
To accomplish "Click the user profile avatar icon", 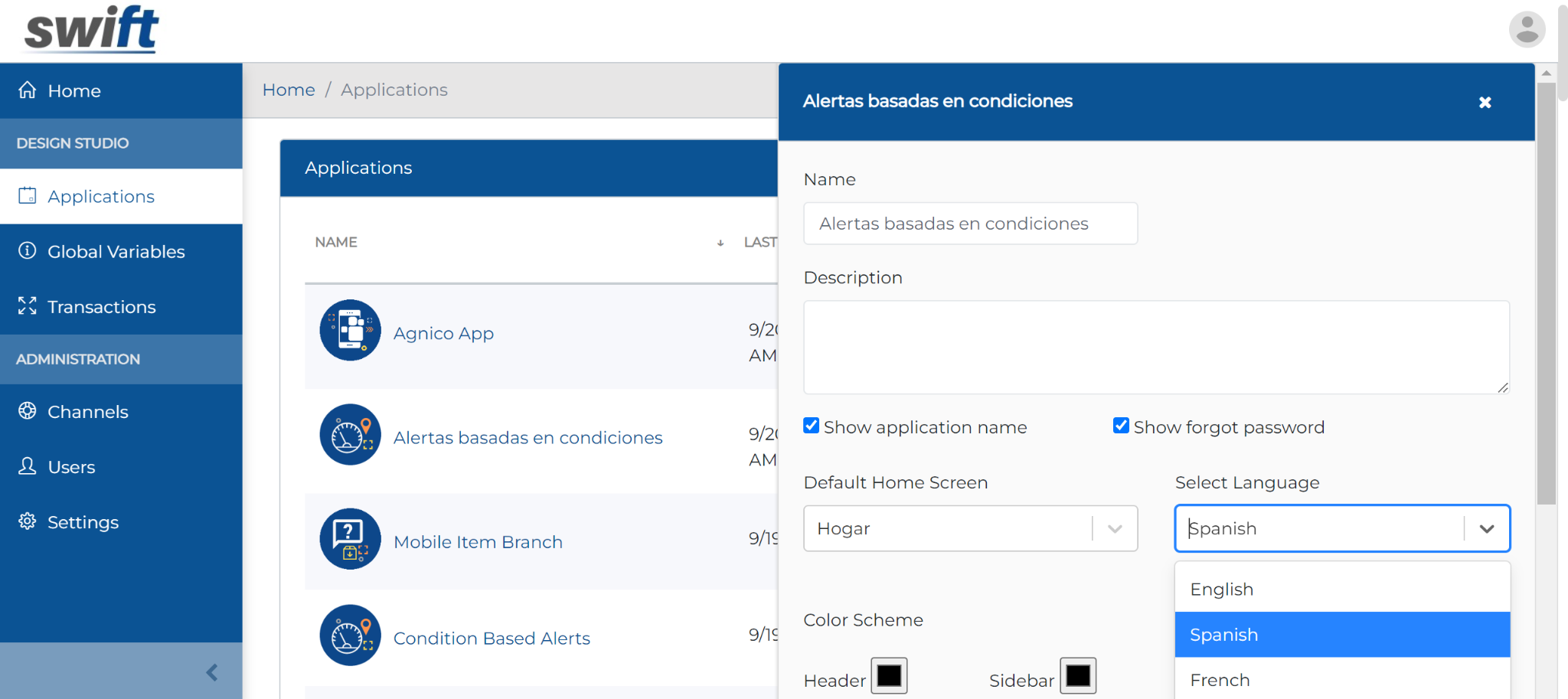I will [1526, 30].
